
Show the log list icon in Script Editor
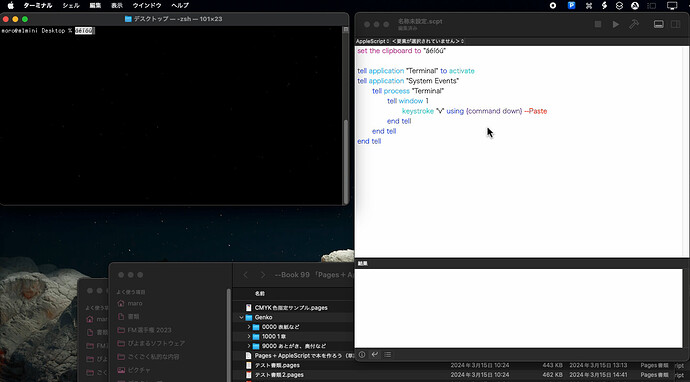pyautogui.click(x=387, y=354)
